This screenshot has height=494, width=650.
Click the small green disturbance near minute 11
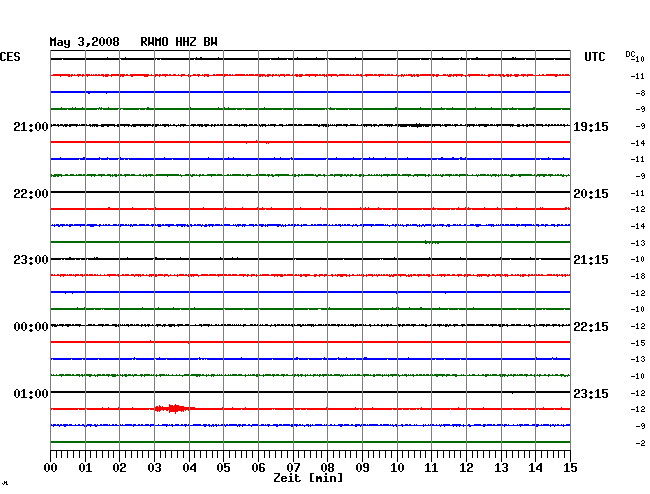coord(432,242)
